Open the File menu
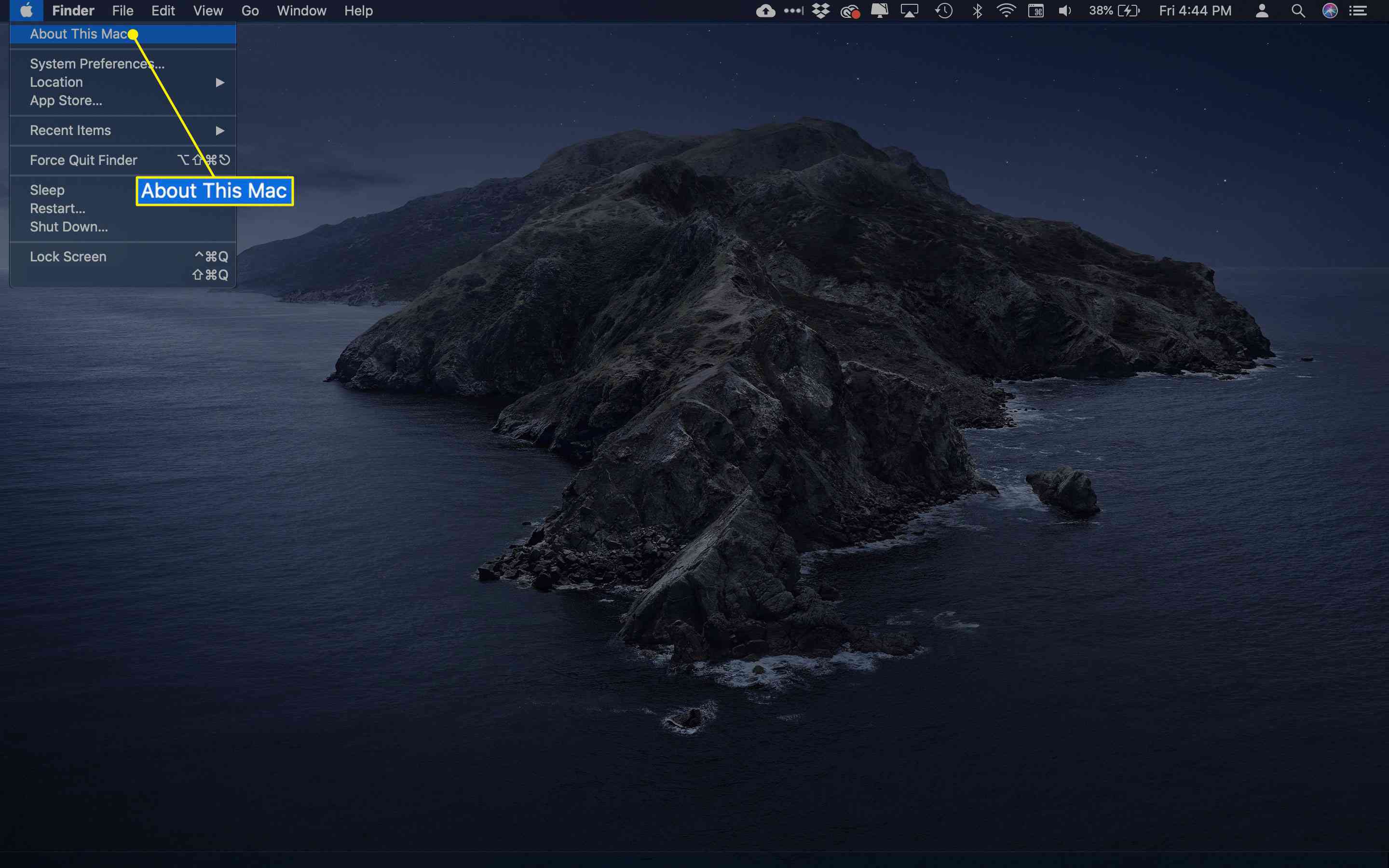 pos(122,11)
